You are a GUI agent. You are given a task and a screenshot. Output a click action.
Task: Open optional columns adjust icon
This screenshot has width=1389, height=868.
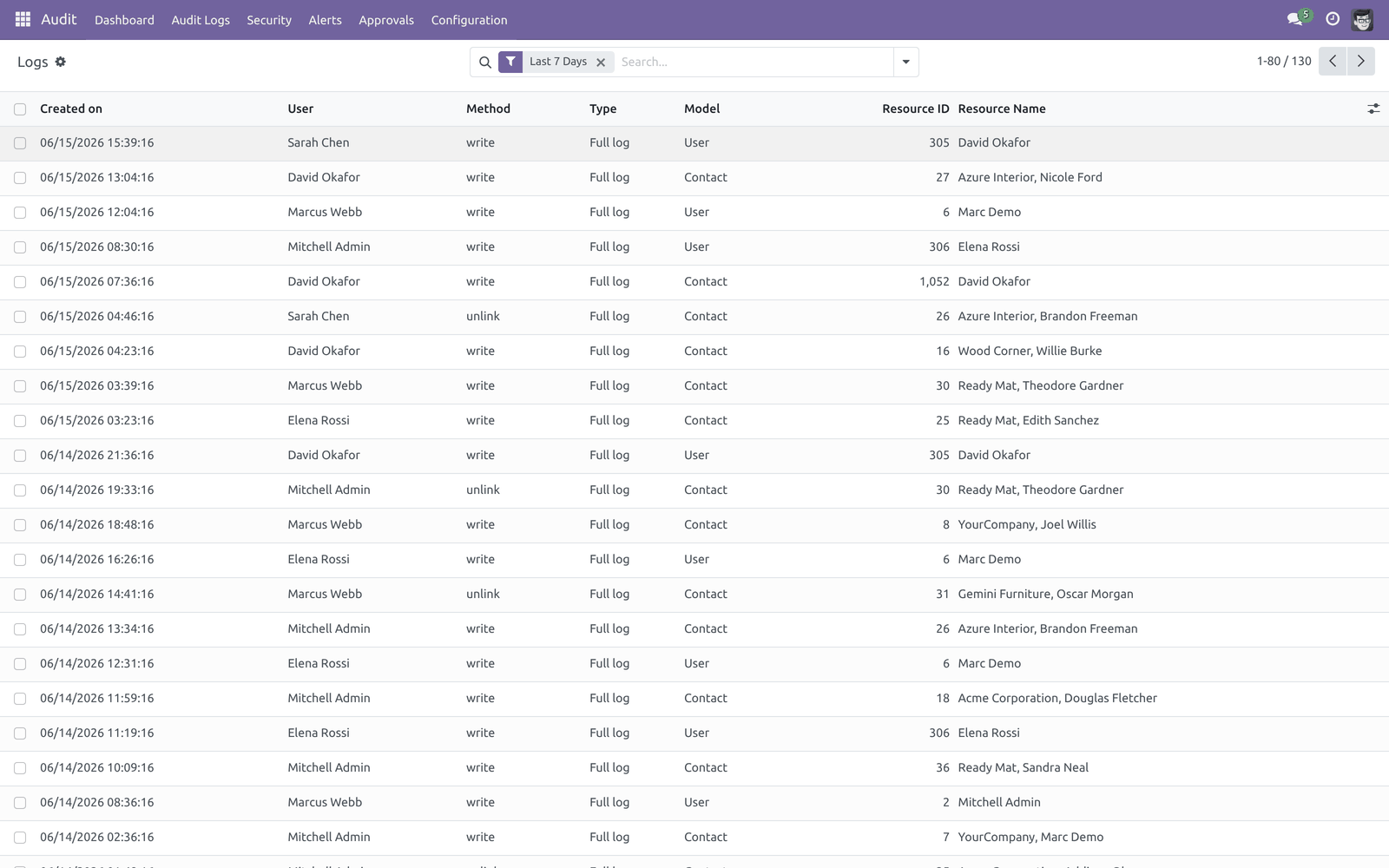[1373, 108]
